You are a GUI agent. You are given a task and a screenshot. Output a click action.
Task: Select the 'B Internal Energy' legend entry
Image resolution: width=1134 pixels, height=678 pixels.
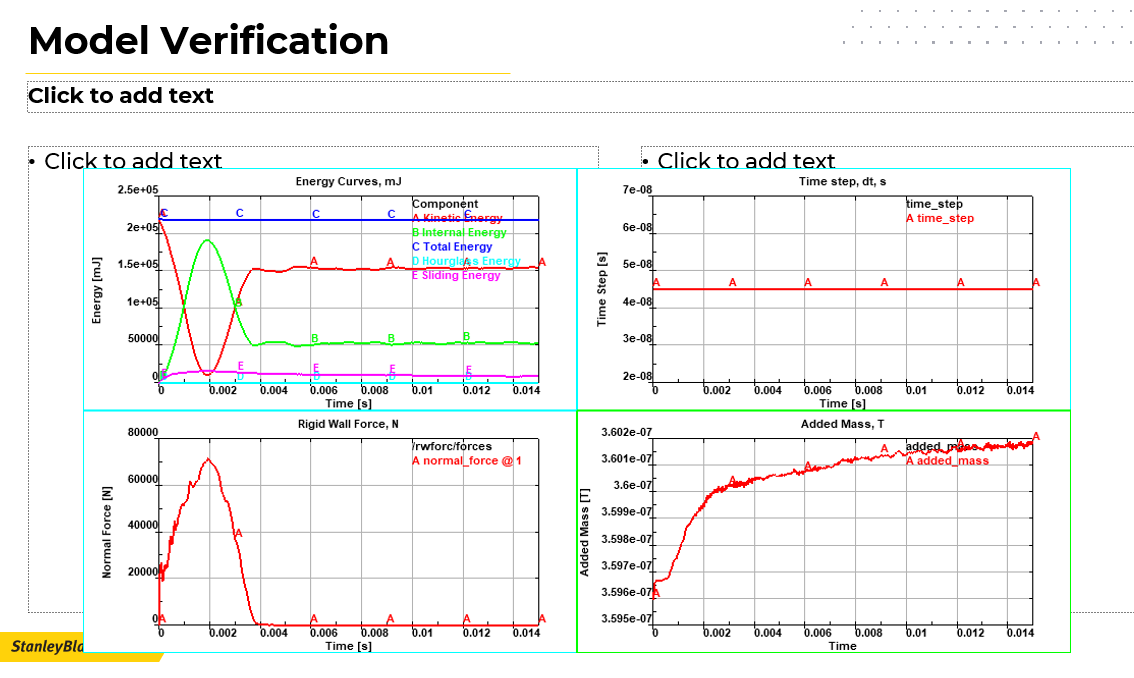[x=459, y=232]
